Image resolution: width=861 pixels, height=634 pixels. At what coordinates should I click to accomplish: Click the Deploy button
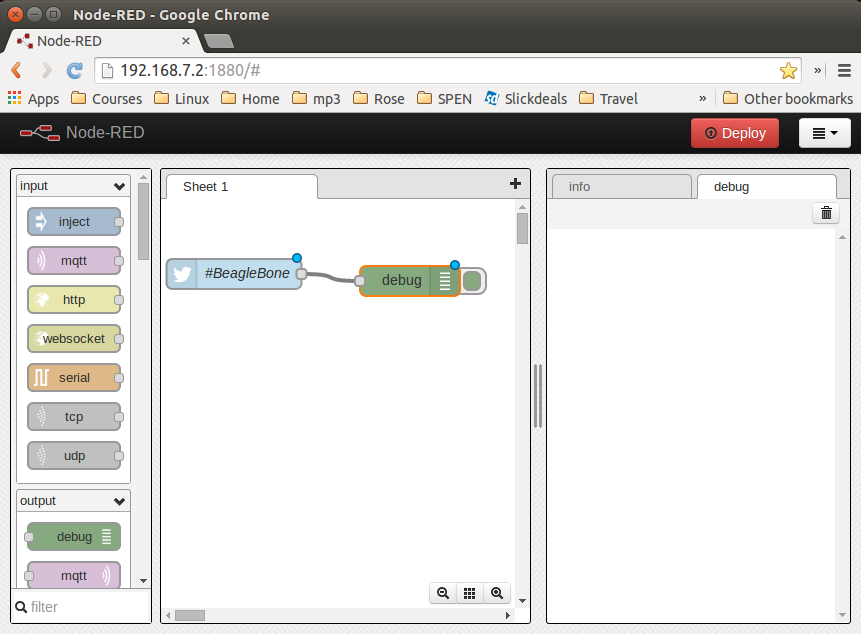click(x=735, y=132)
